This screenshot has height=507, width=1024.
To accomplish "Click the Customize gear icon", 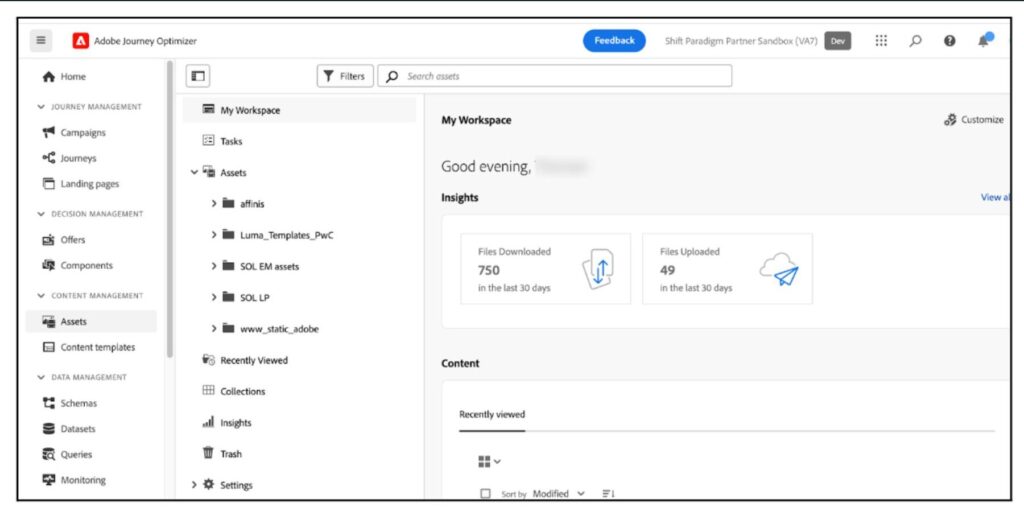I will (x=950, y=120).
